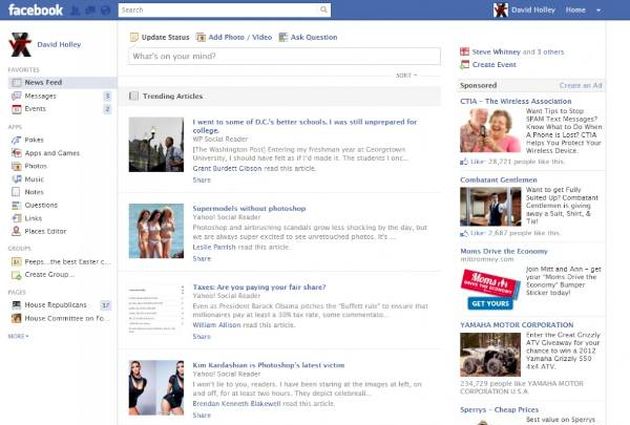Click the Georgetown article thumbnail
Viewport: 630px width, 425px height.
[x=156, y=145]
